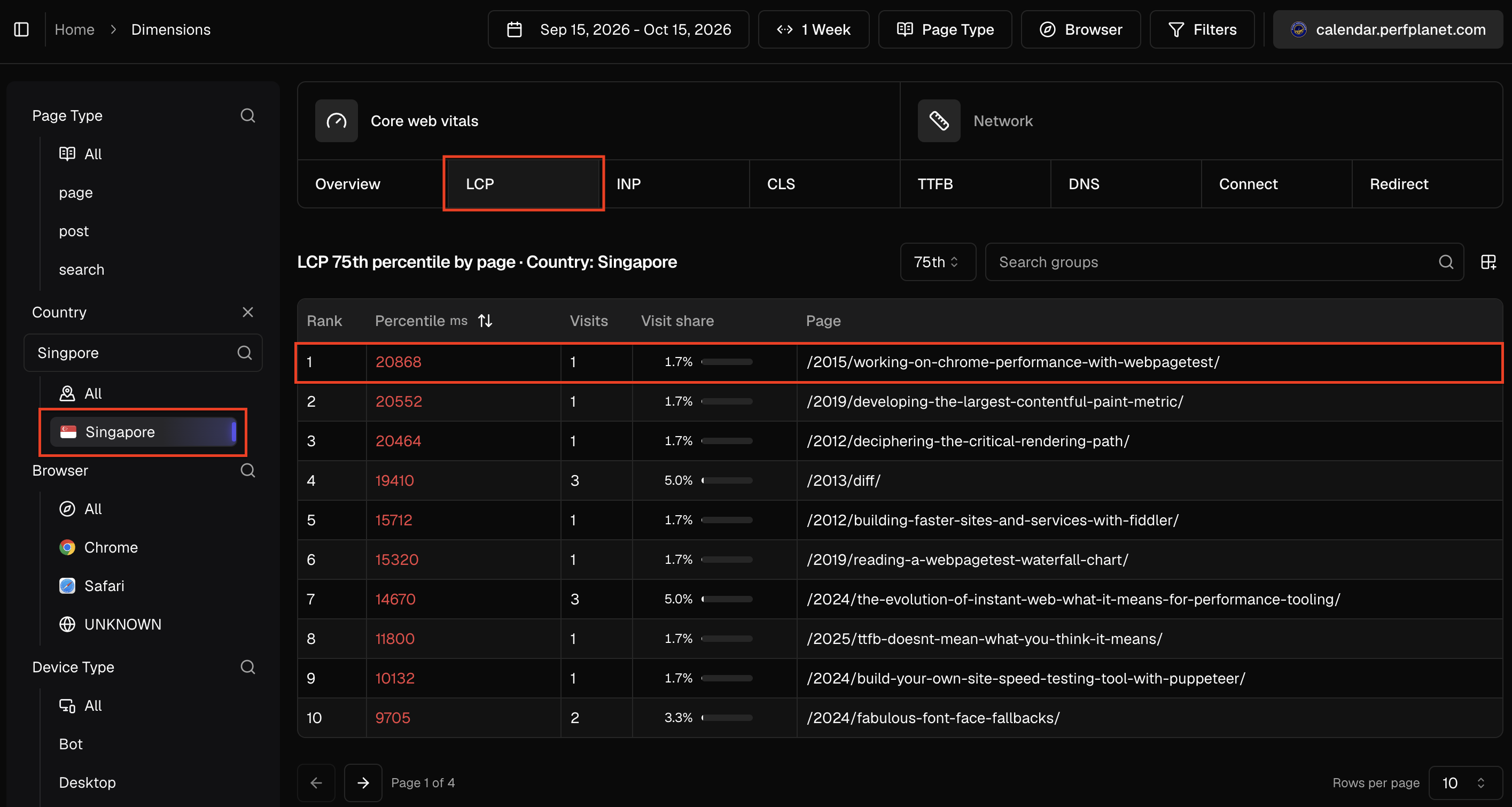Open the date range picker
Screen dimensions: 1512x807
click(x=618, y=29)
